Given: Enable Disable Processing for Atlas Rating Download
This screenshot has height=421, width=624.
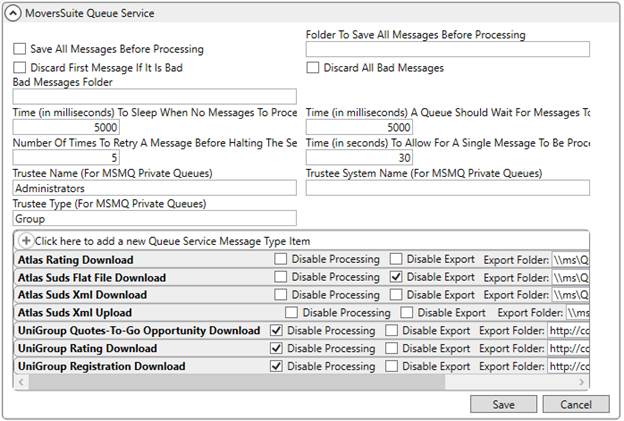Looking at the screenshot, I should [281, 260].
